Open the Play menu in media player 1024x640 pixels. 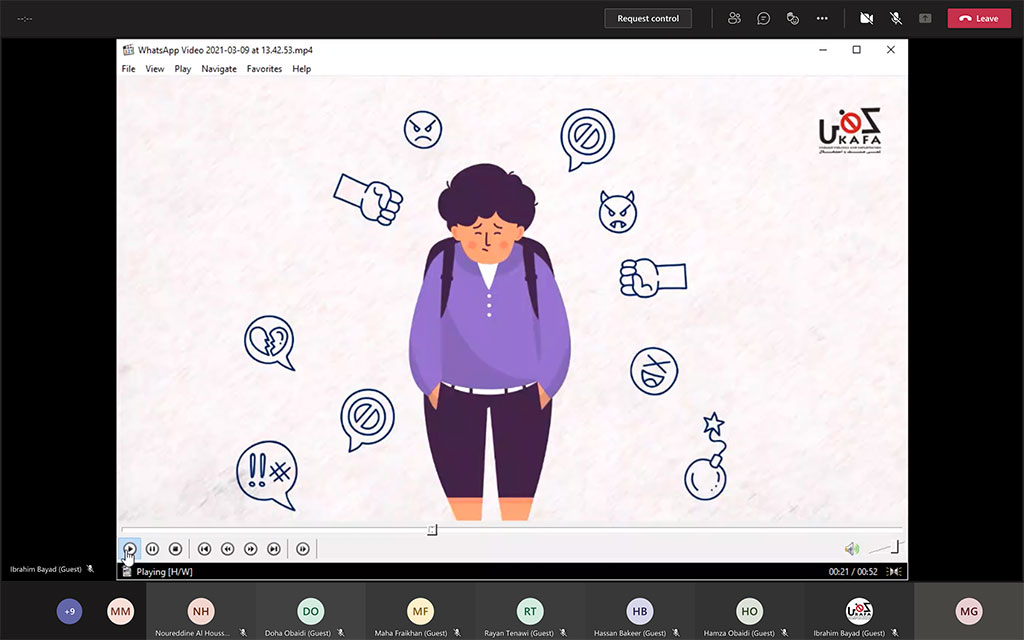point(183,69)
